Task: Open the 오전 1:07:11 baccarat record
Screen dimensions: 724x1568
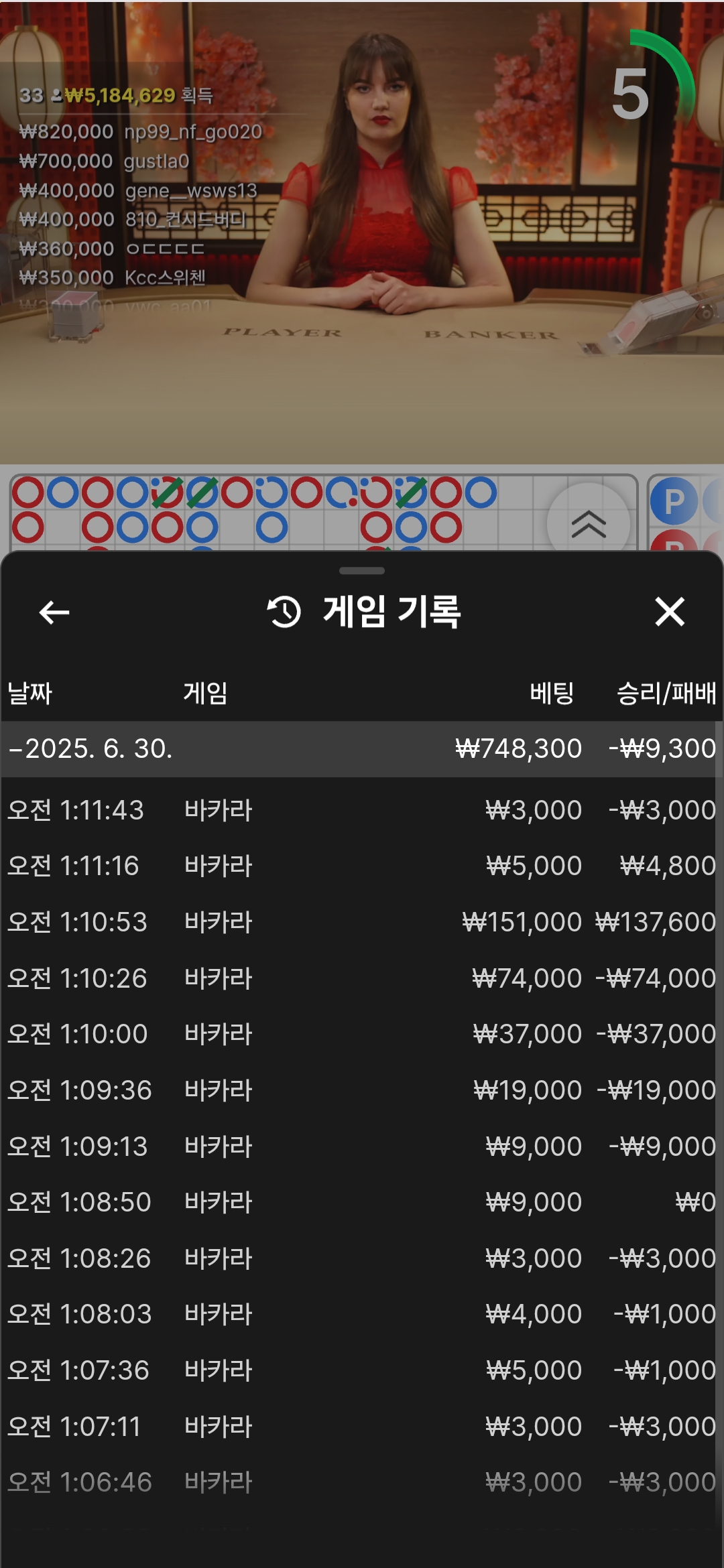Action: (x=362, y=1427)
